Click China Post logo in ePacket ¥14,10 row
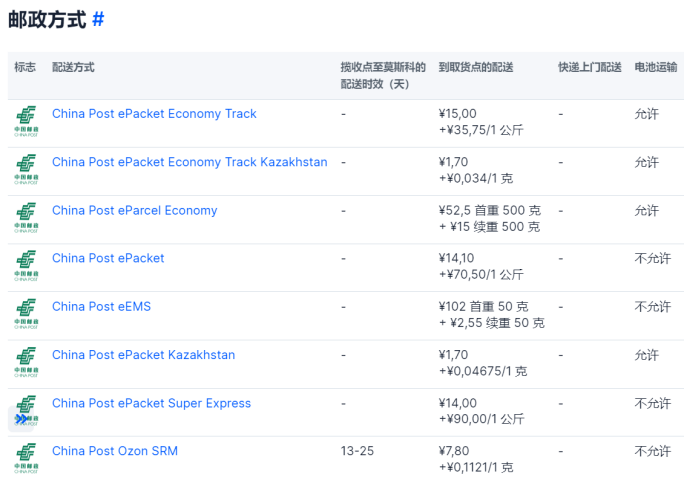684x484 pixels. point(26,266)
